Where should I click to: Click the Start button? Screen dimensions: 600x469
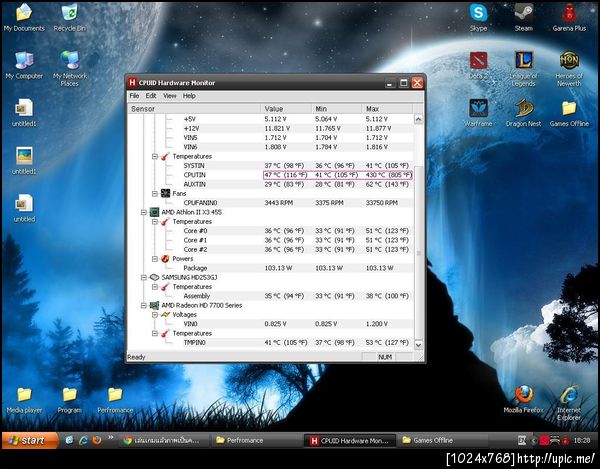pyautogui.click(x=30, y=441)
